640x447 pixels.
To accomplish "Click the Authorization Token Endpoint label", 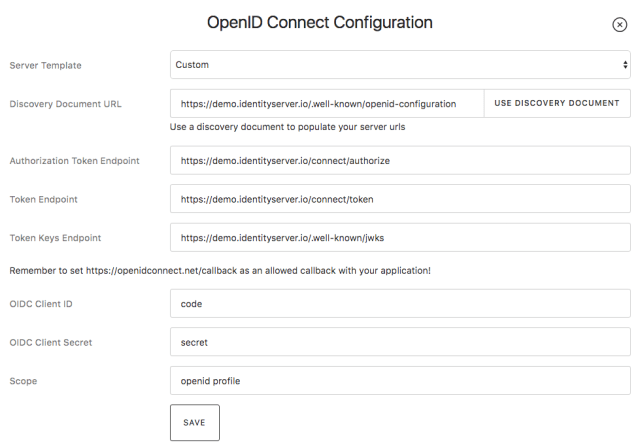I will pos(75,161).
